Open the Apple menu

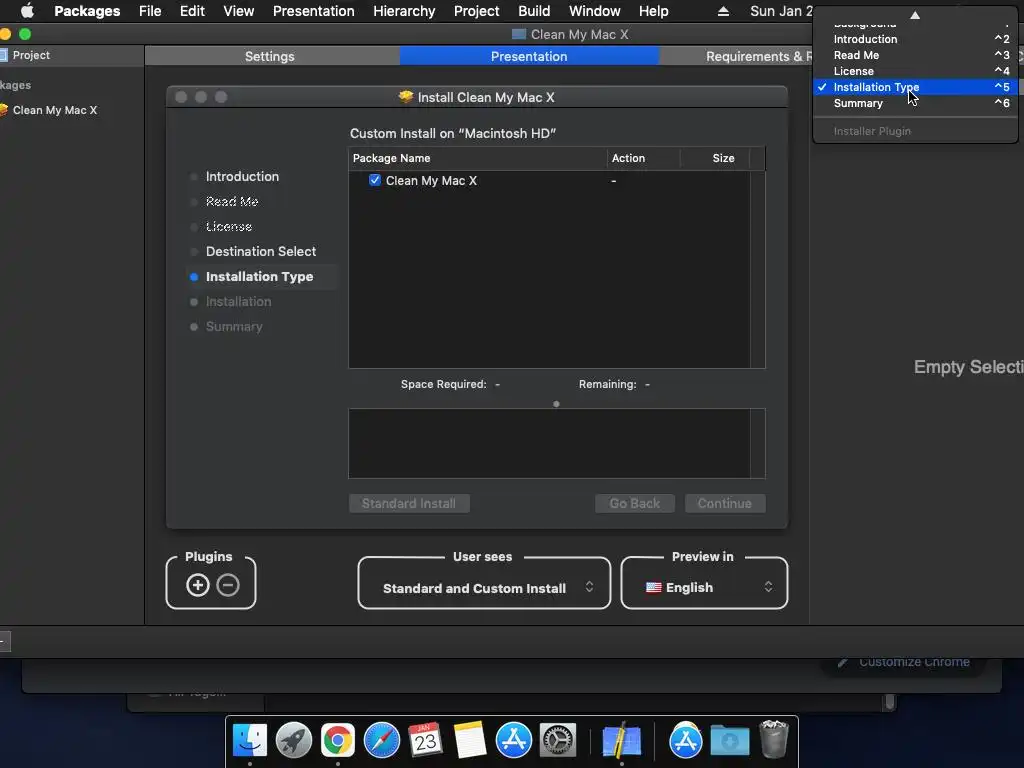click(x=27, y=11)
